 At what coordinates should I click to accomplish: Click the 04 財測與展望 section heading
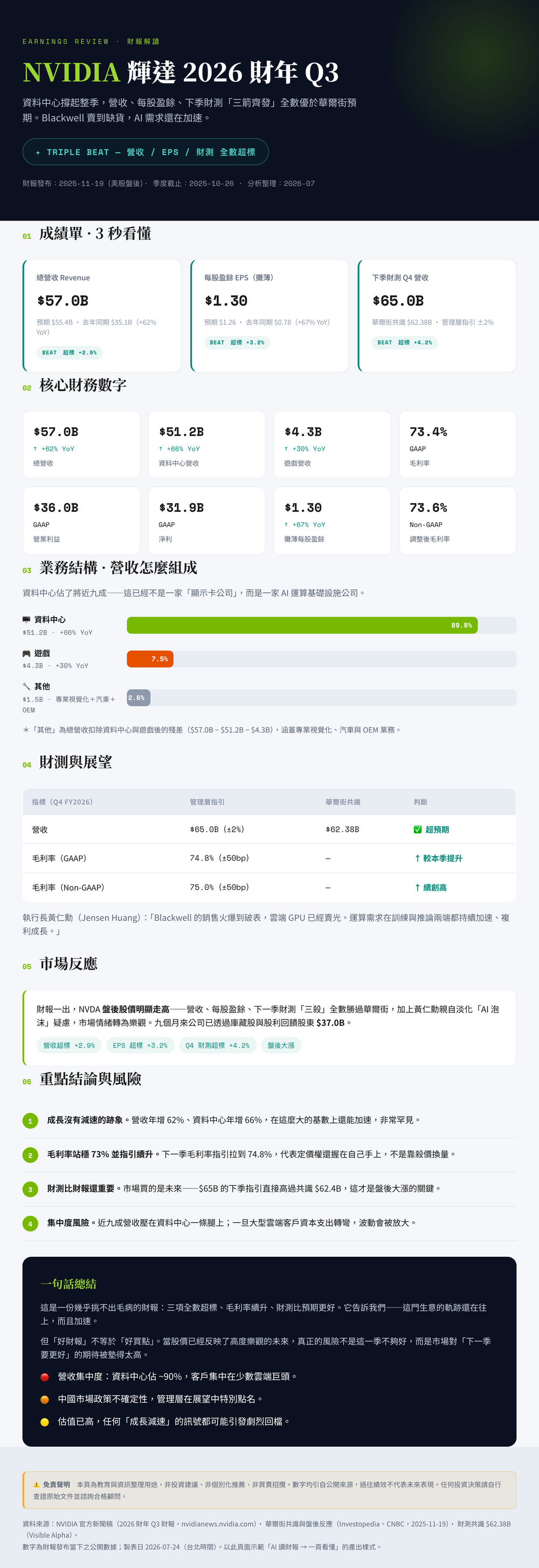coord(67,762)
